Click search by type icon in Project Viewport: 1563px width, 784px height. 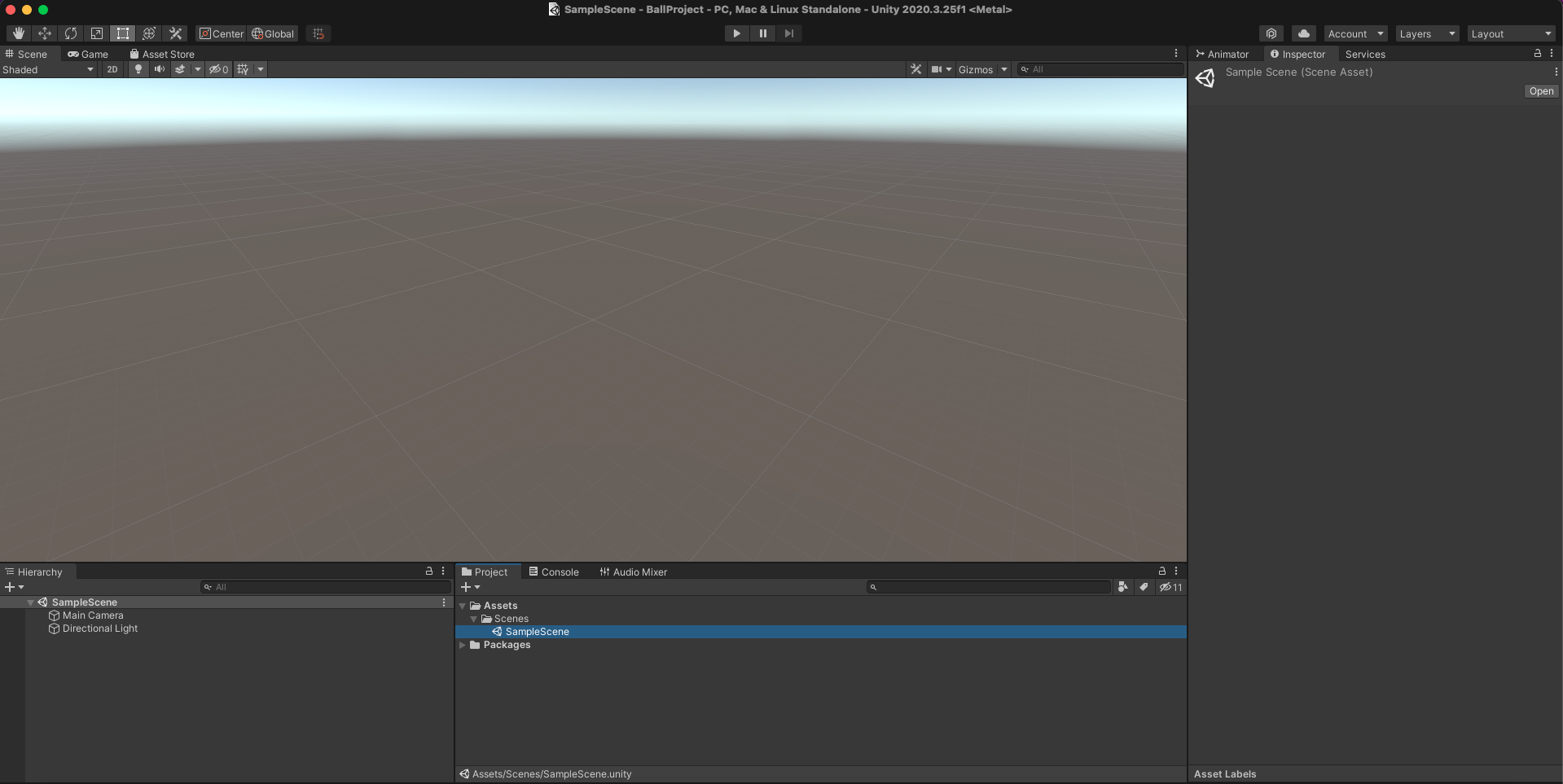pos(1123,587)
